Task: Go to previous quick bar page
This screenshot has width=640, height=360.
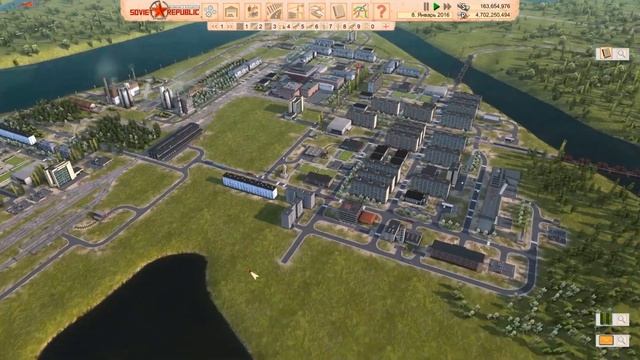Action: pos(213,27)
